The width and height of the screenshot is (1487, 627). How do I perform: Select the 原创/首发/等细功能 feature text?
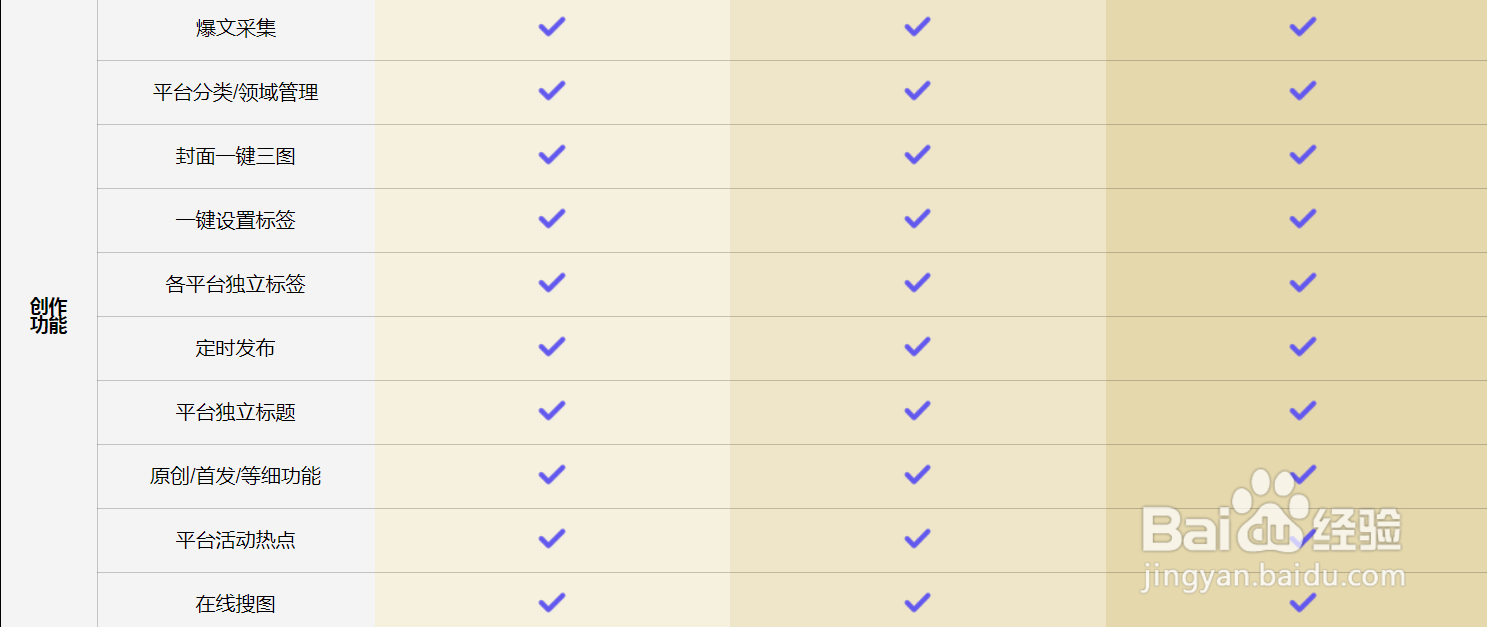[236, 476]
